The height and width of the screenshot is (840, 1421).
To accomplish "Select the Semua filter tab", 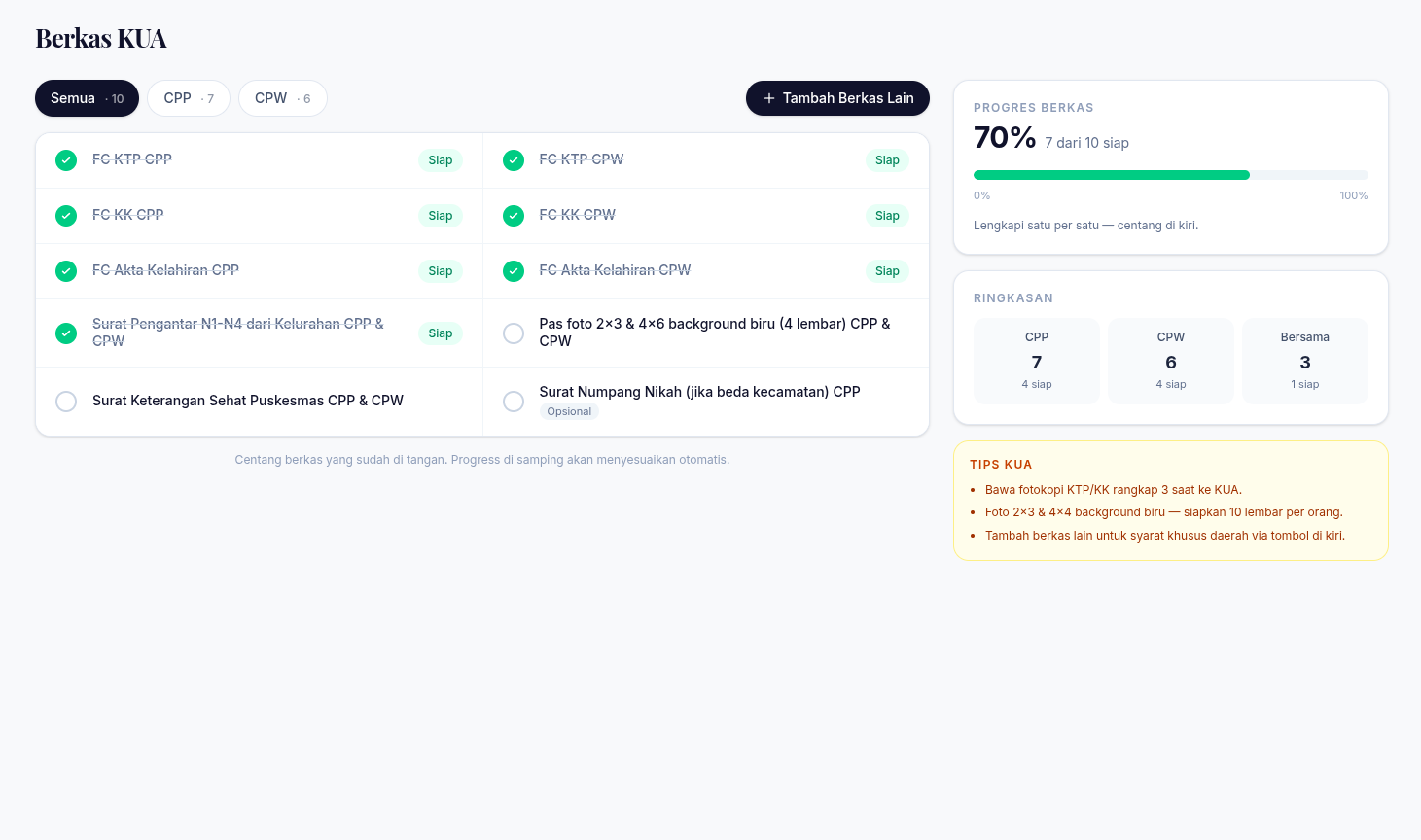I will pyautogui.click(x=88, y=98).
